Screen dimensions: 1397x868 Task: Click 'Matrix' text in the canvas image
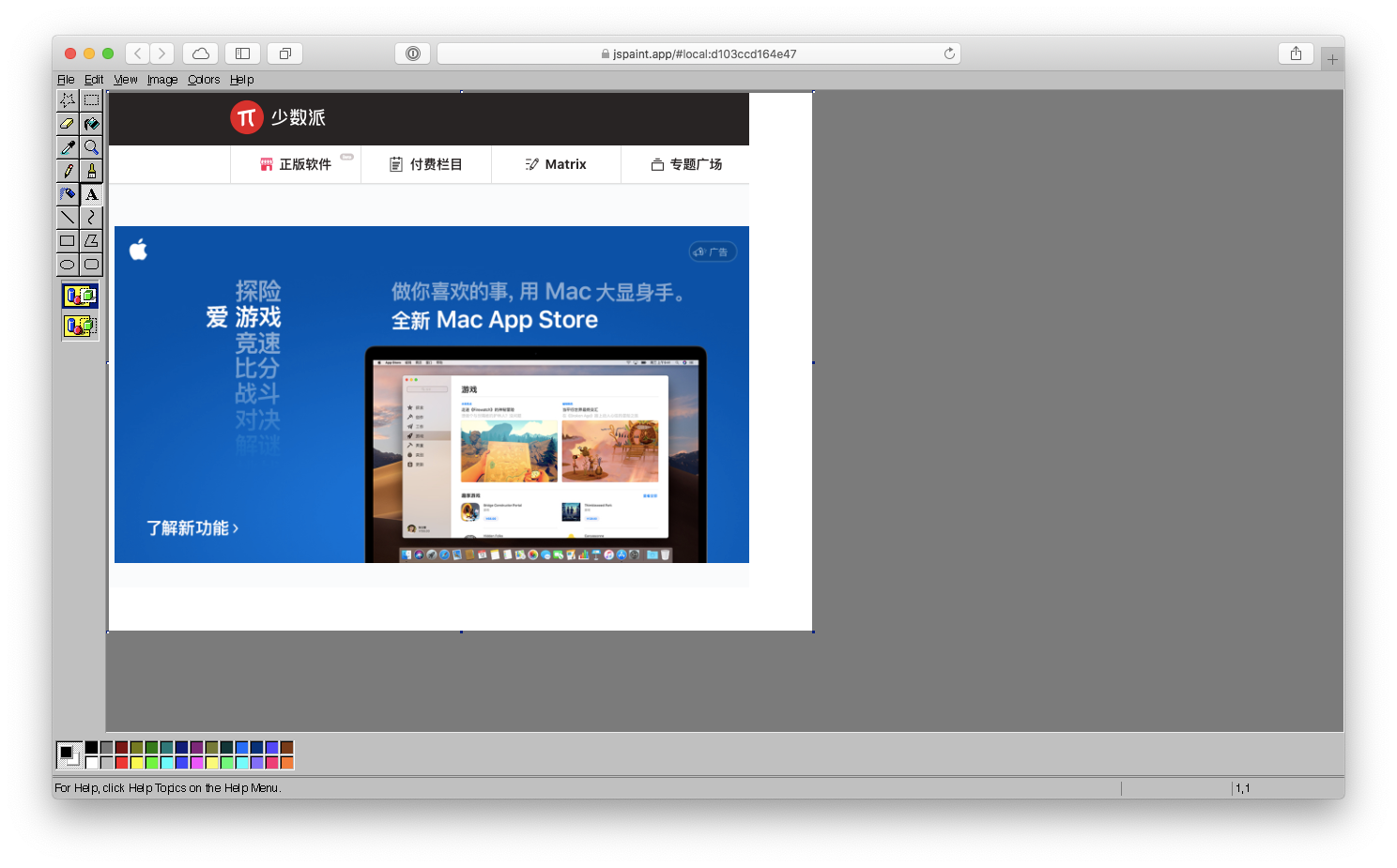(565, 164)
